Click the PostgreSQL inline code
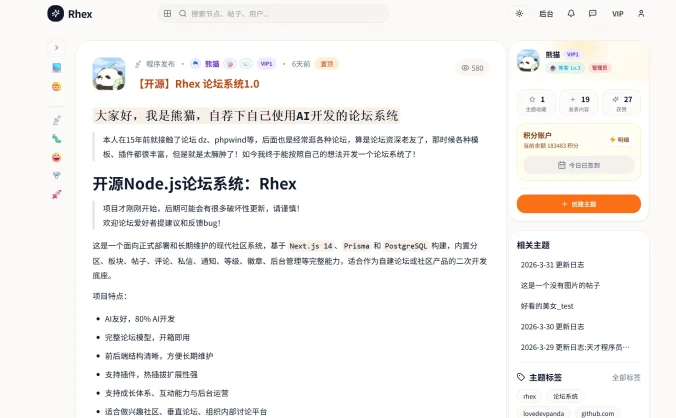Viewport: 676px width, 418px height. (x=406, y=246)
